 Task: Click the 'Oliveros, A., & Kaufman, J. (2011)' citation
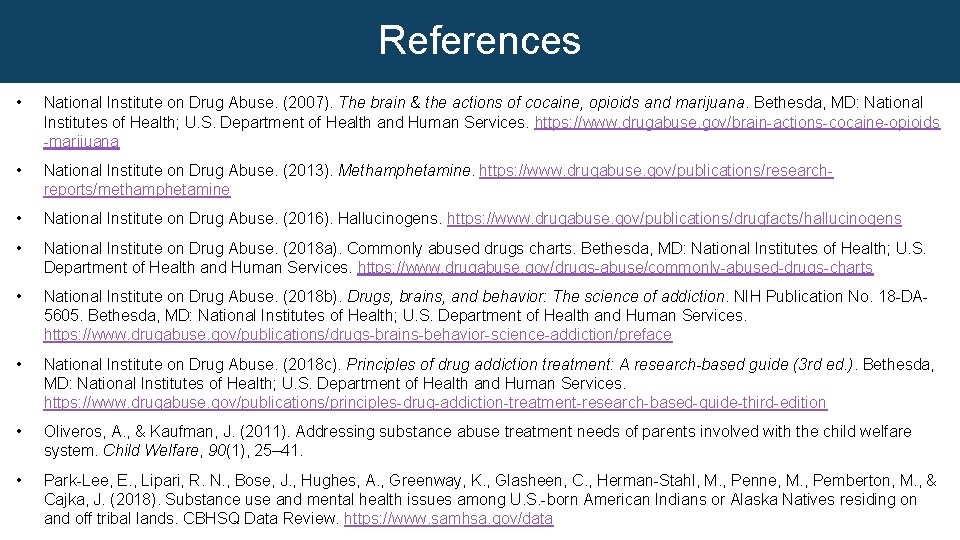coord(166,432)
